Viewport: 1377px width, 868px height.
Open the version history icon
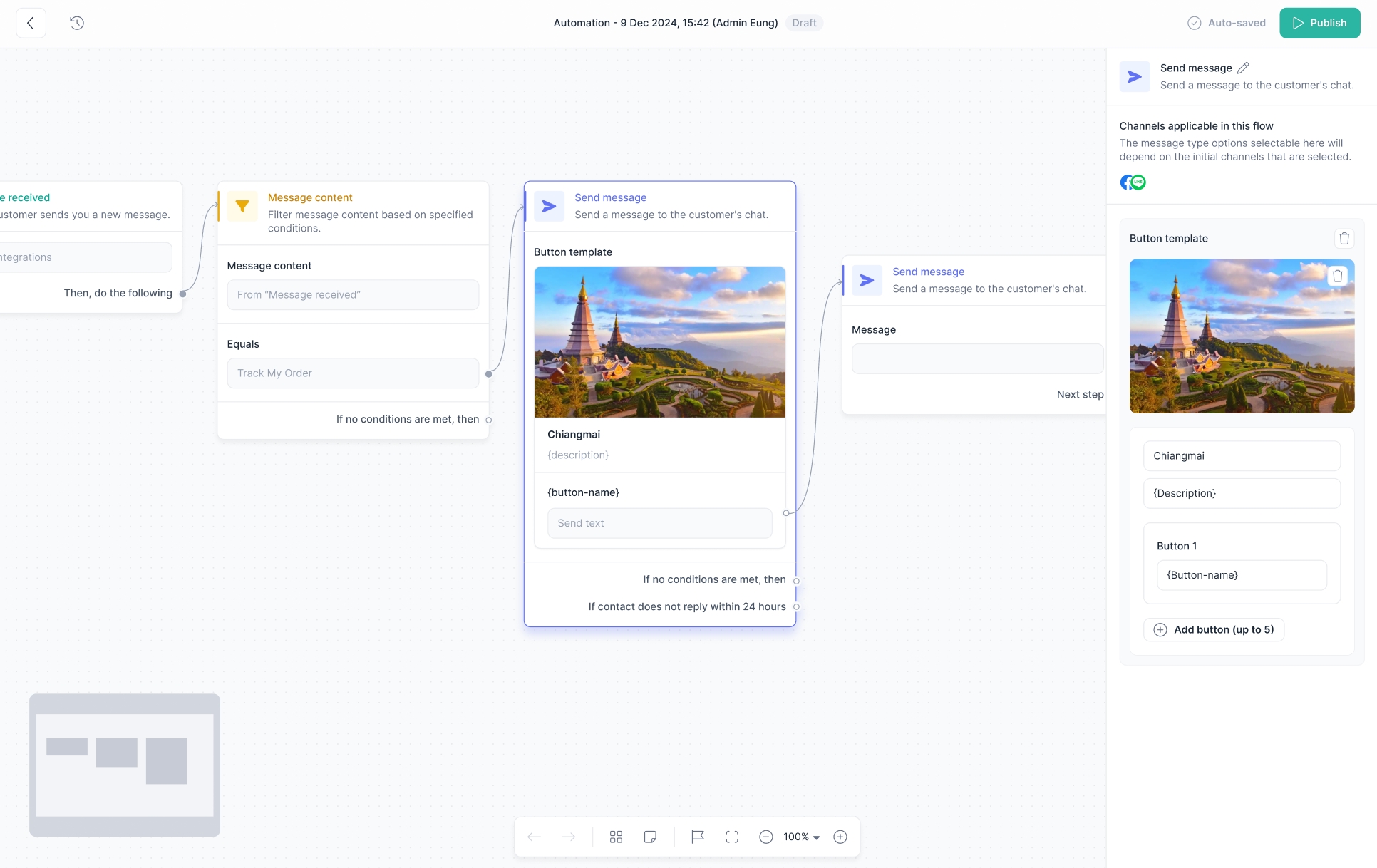(77, 23)
